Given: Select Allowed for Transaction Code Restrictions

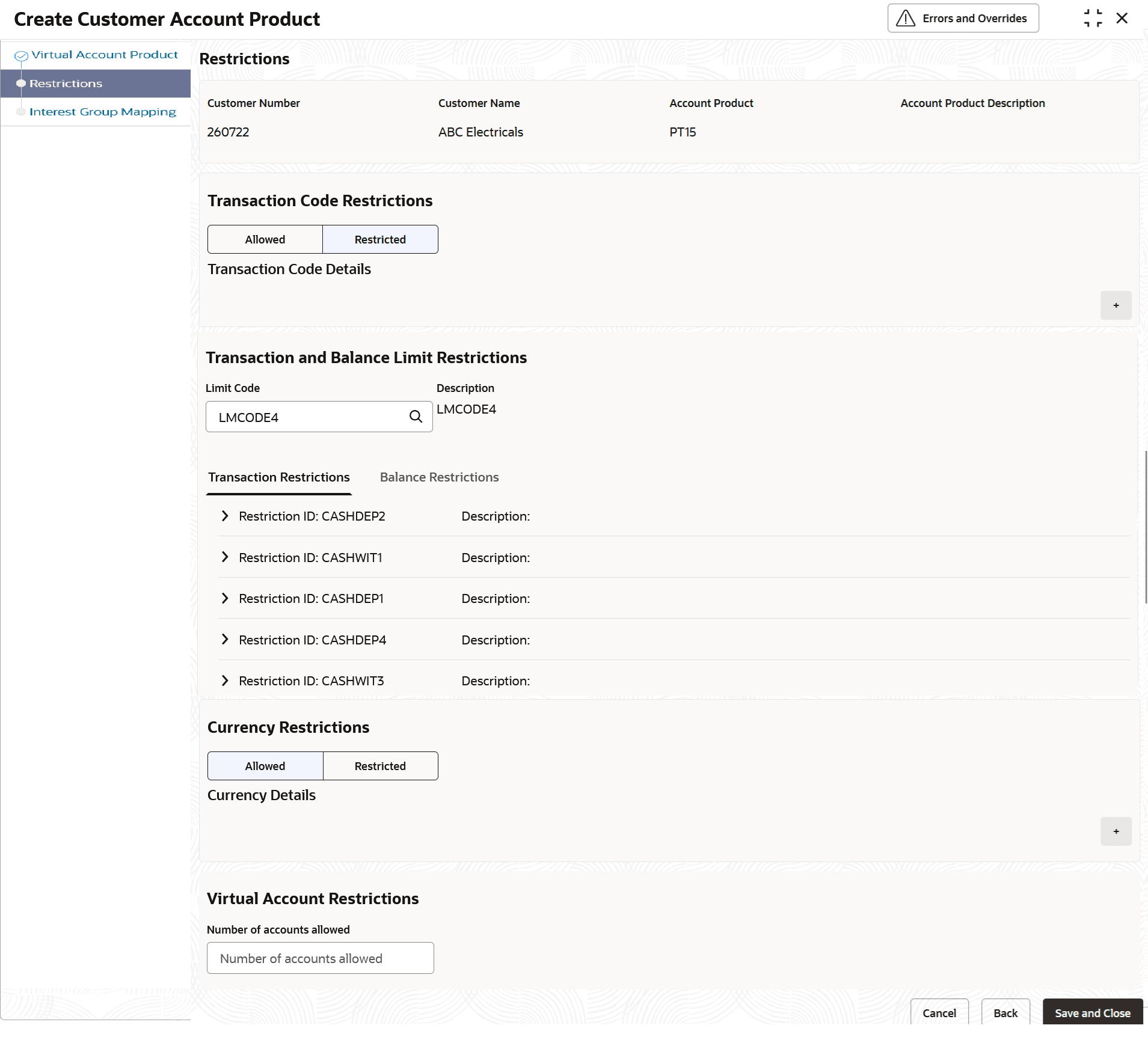Looking at the screenshot, I should [x=265, y=239].
